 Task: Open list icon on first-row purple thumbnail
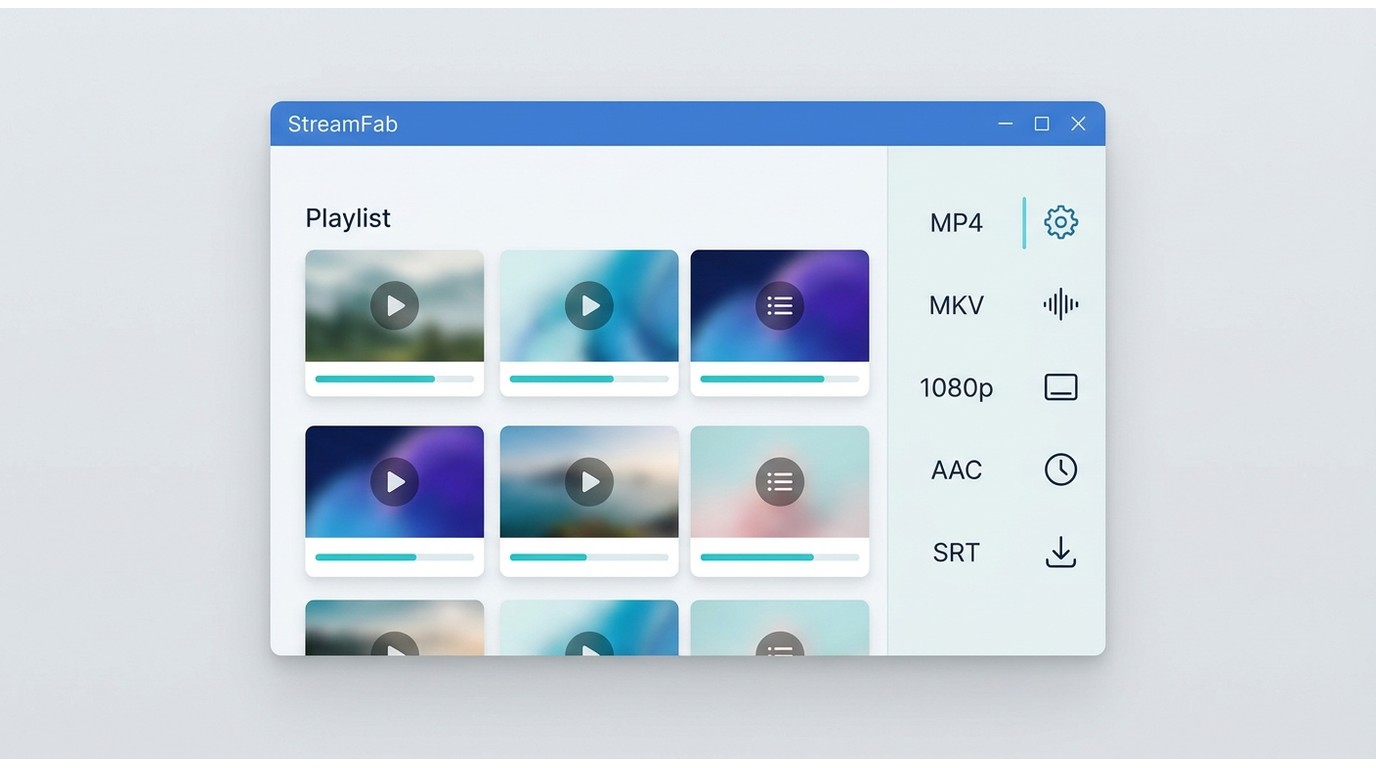(x=779, y=305)
